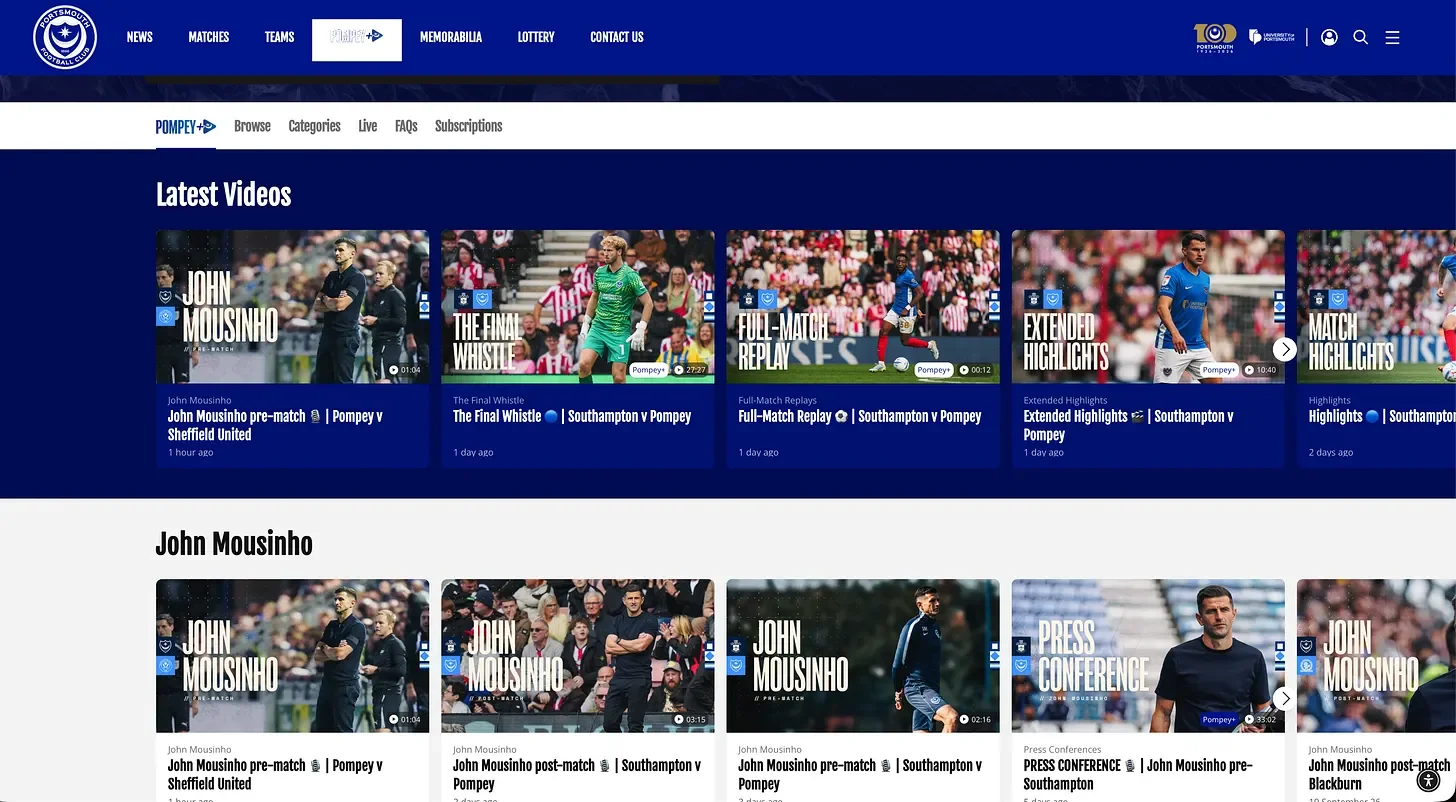Image resolution: width=1456 pixels, height=802 pixels.
Task: Click the Portsmouth Football Club crest logo
Action: [x=65, y=37]
